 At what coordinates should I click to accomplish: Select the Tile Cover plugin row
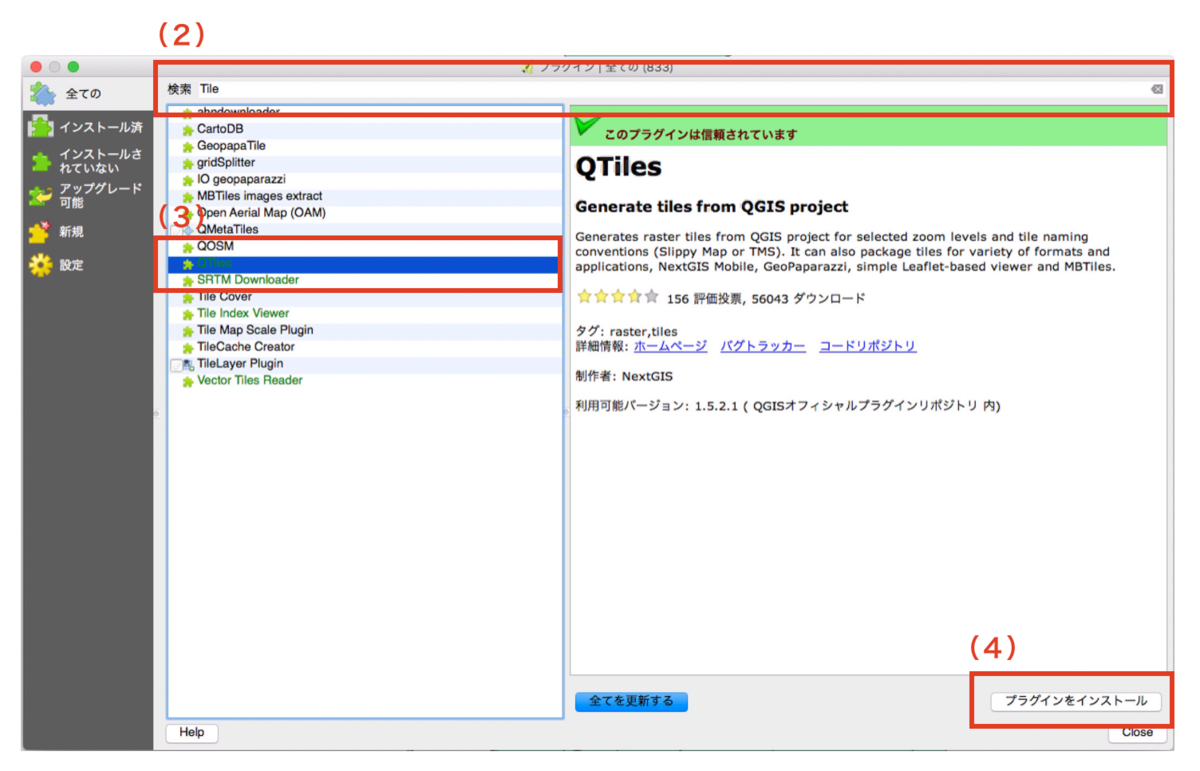[365, 297]
